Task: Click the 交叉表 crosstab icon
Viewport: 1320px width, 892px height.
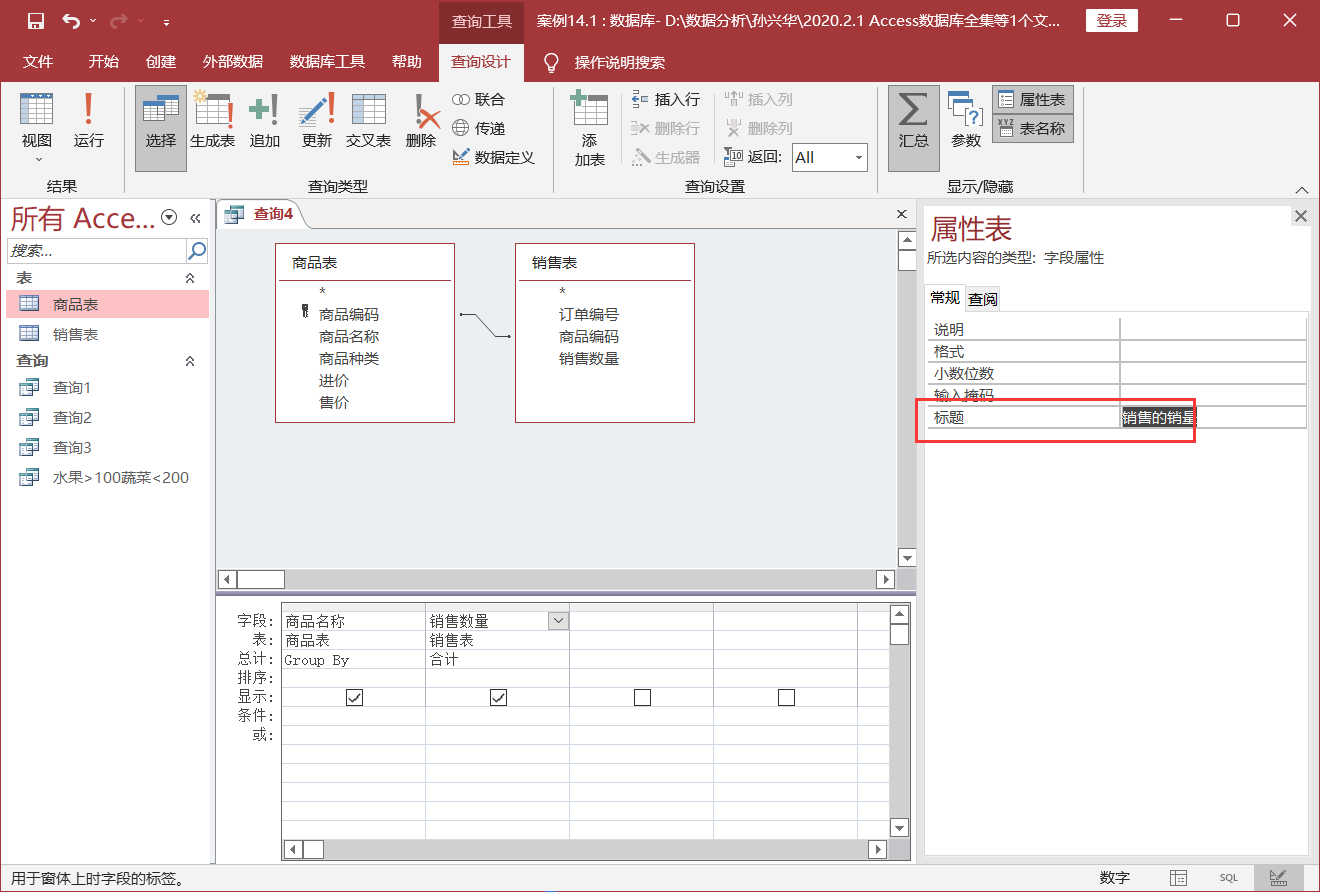Action: 368,120
